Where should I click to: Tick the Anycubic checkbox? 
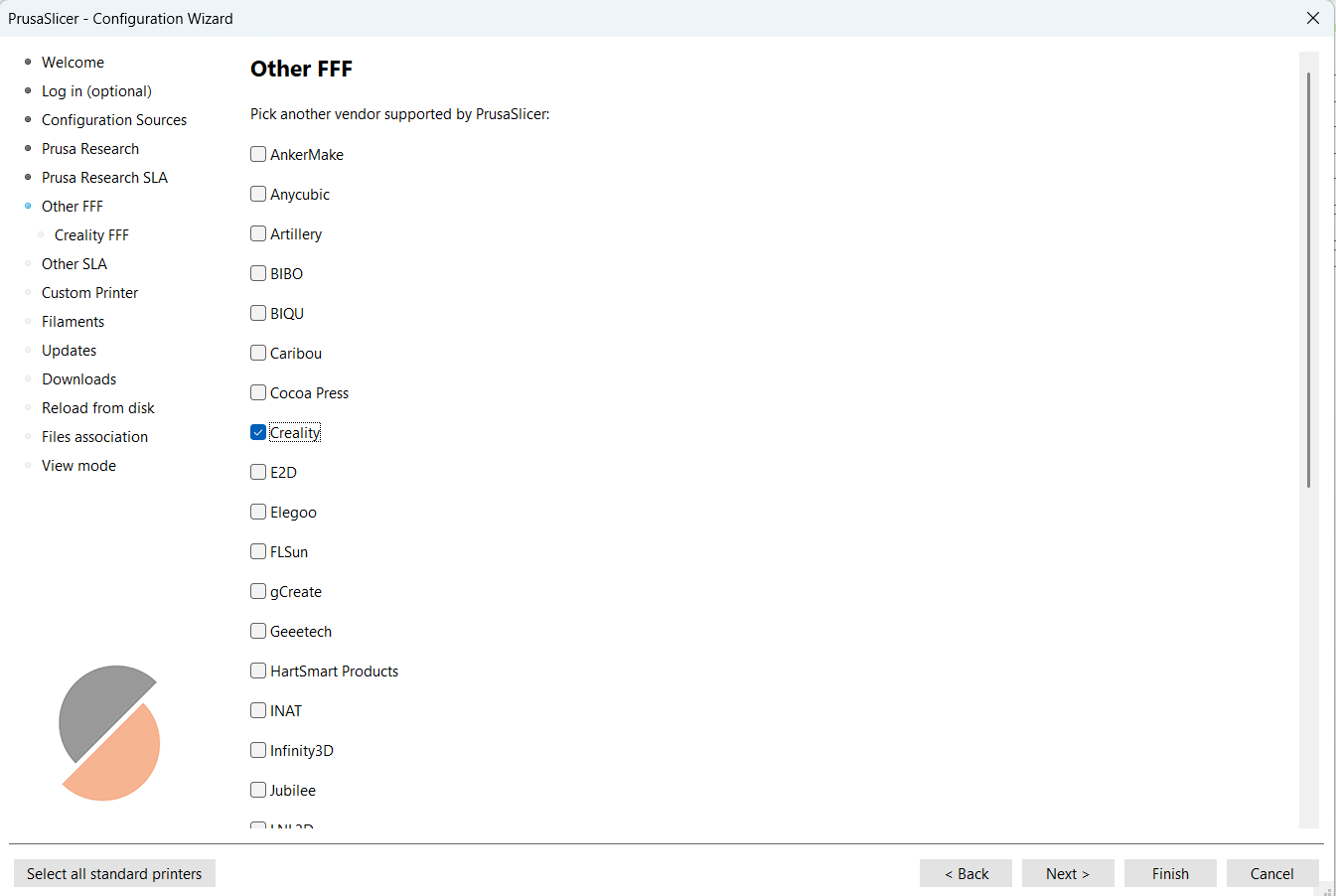click(258, 195)
